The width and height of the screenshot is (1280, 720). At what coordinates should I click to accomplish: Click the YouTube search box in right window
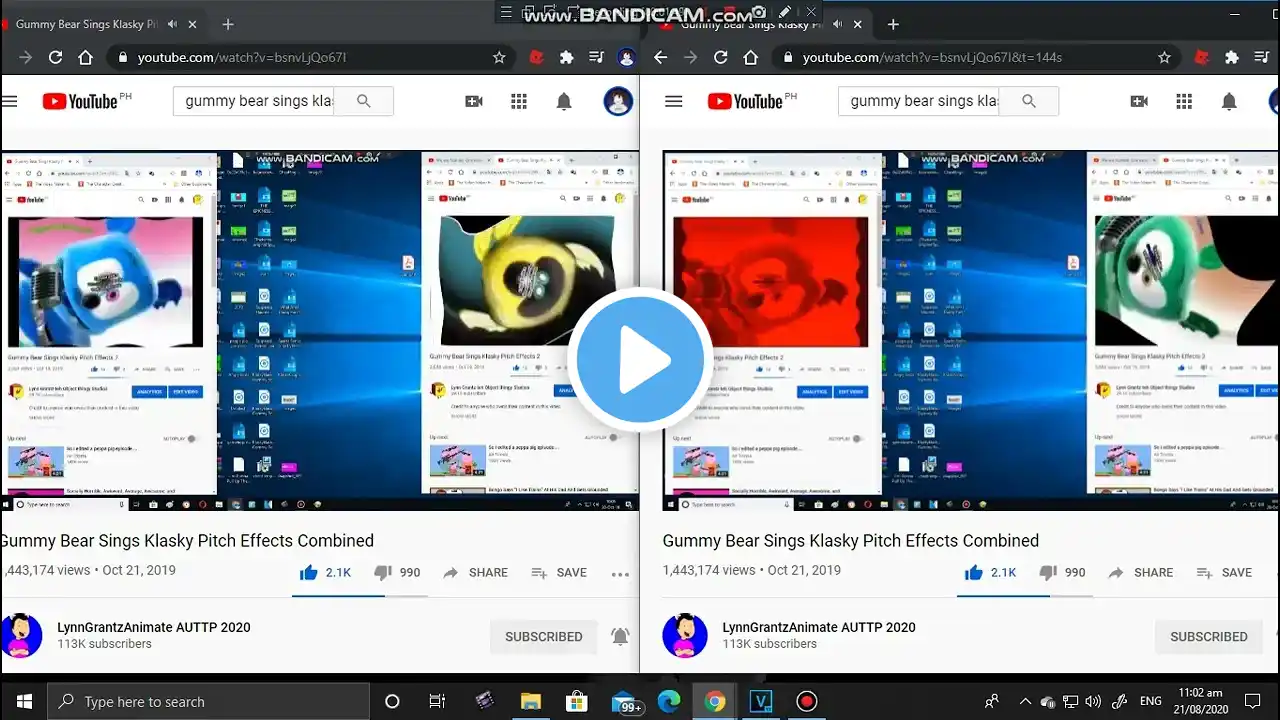click(919, 101)
